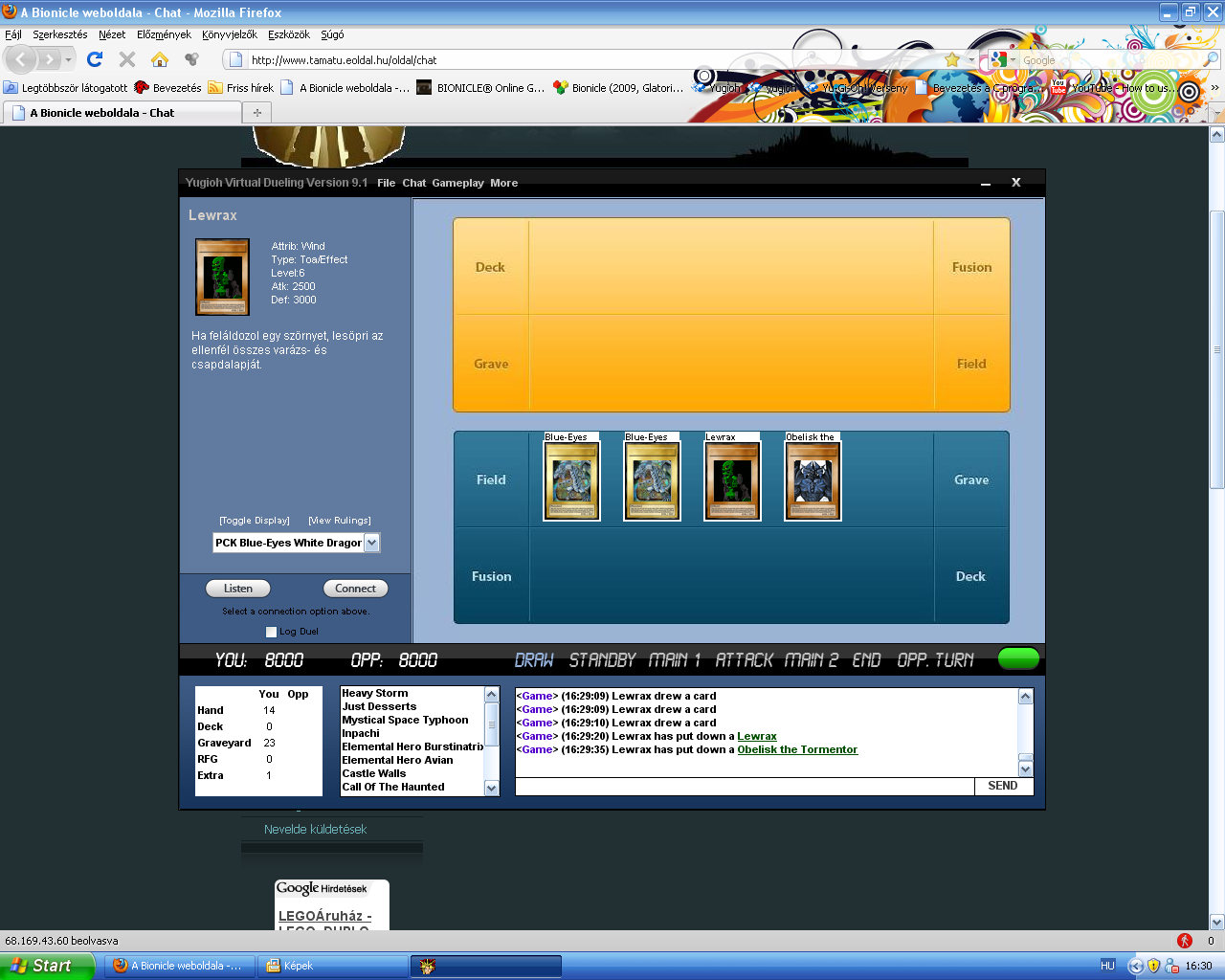The image size is (1225, 980).
Task: Open the Google search engine dropdown
Action: (x=1007, y=57)
